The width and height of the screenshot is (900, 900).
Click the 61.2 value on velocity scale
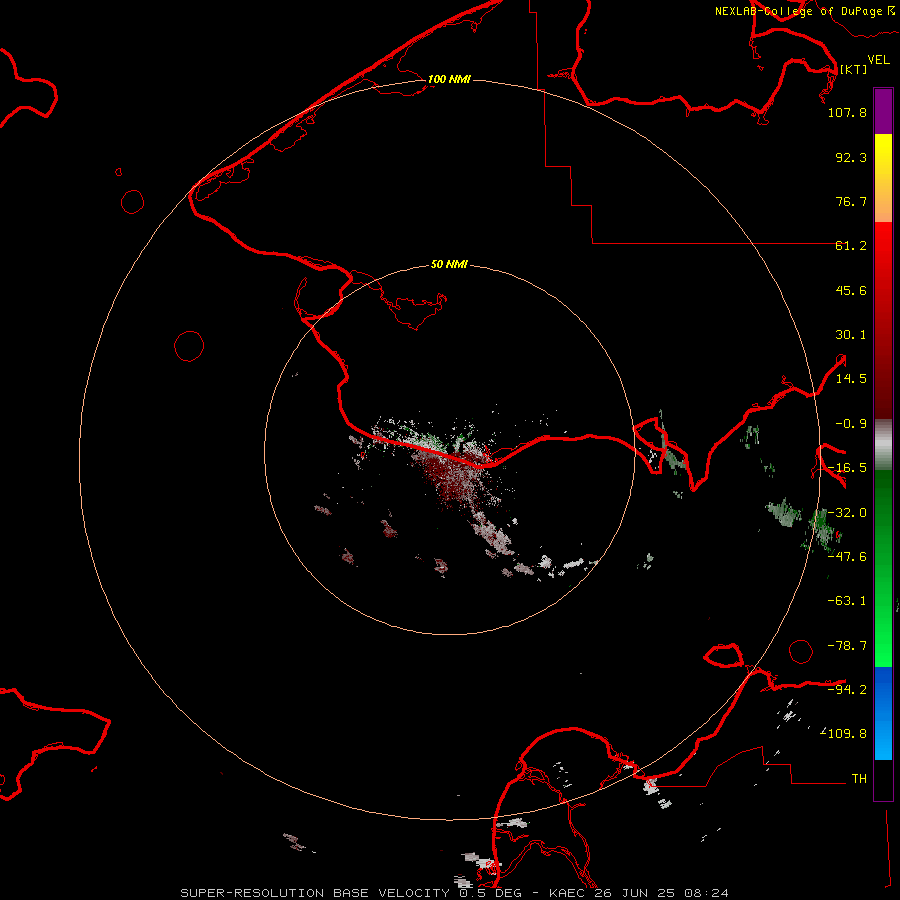click(x=851, y=246)
